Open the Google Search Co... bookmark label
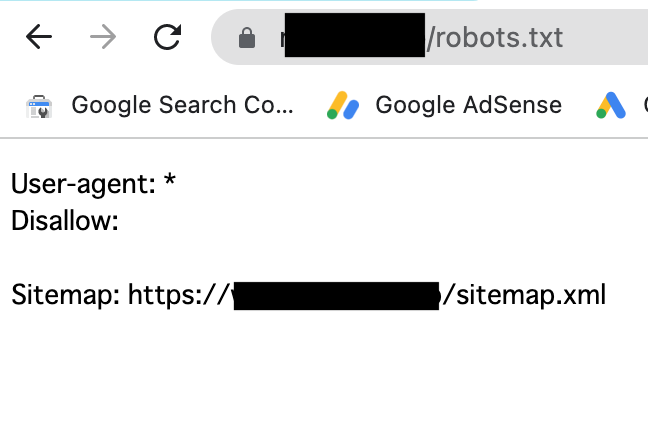 182,105
